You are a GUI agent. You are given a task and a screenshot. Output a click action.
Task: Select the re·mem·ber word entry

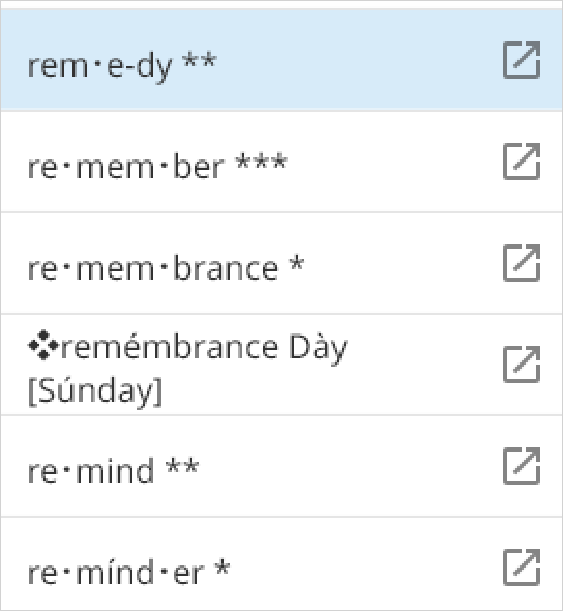[x=282, y=162]
